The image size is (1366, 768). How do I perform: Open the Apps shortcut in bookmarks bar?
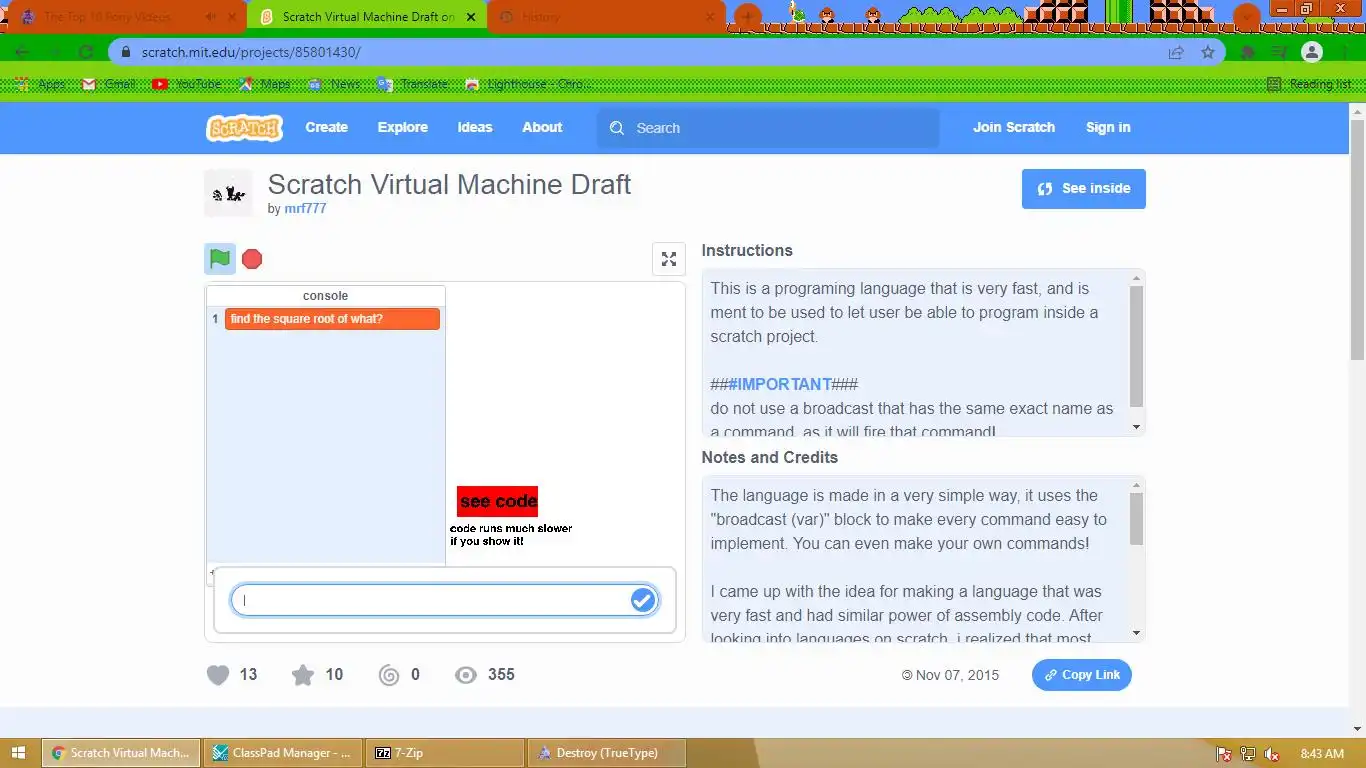(41, 84)
